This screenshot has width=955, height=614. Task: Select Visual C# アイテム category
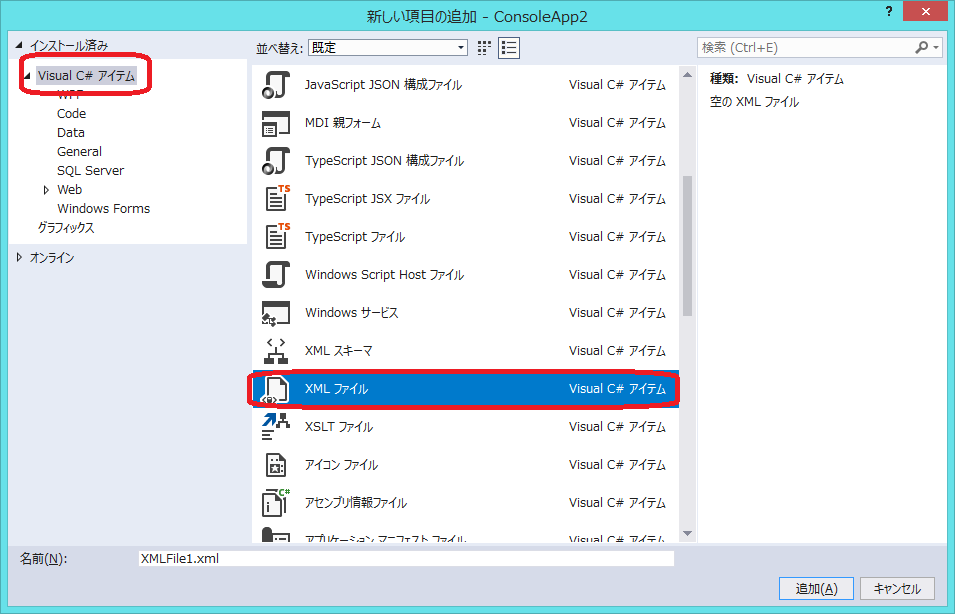(x=86, y=76)
